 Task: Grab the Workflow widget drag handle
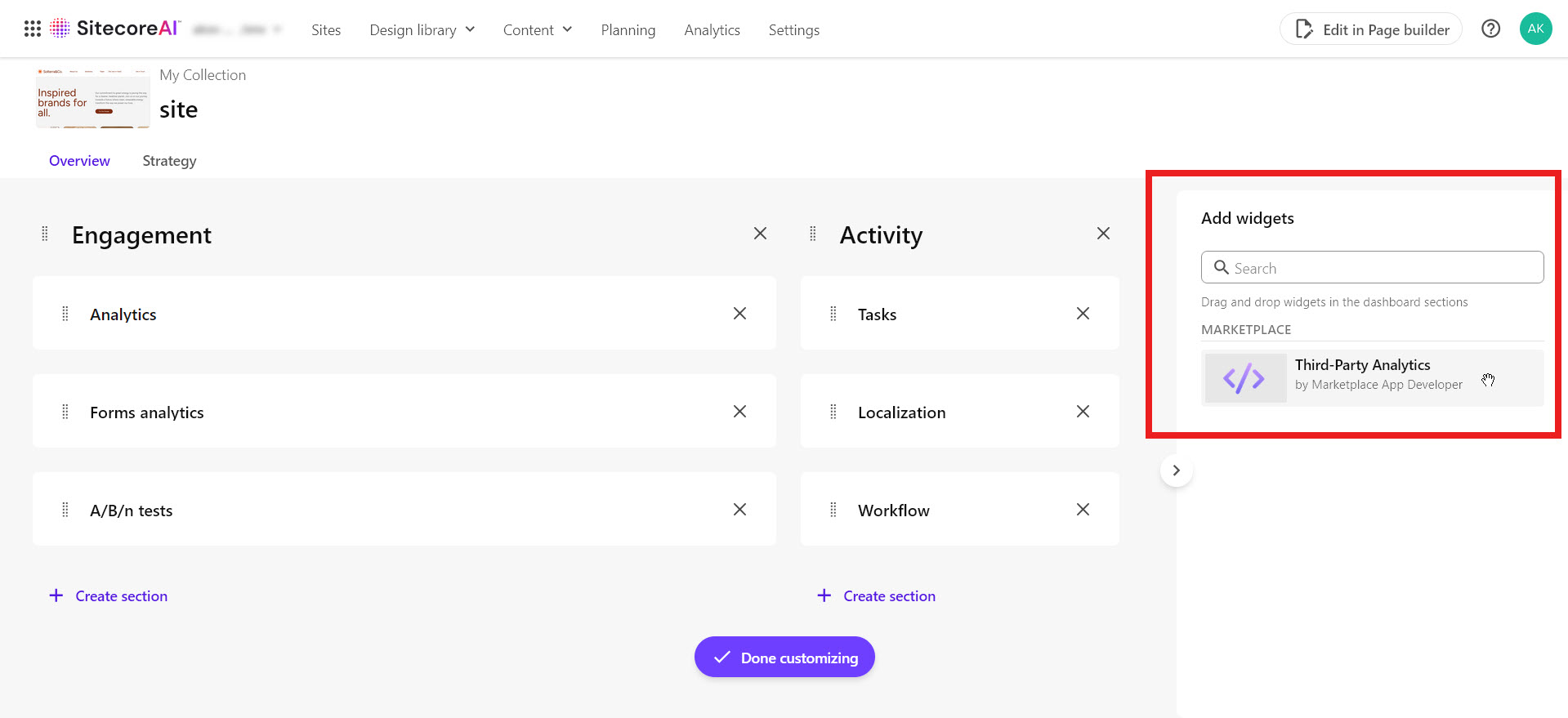[833, 510]
